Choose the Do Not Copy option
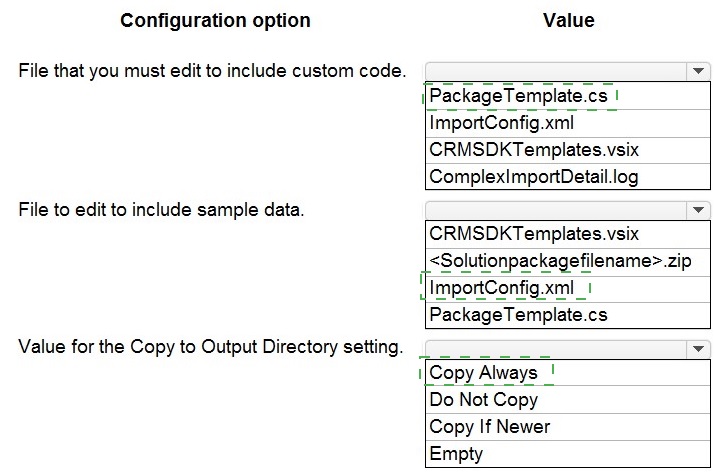This screenshot has width=715, height=474. pyautogui.click(x=483, y=399)
